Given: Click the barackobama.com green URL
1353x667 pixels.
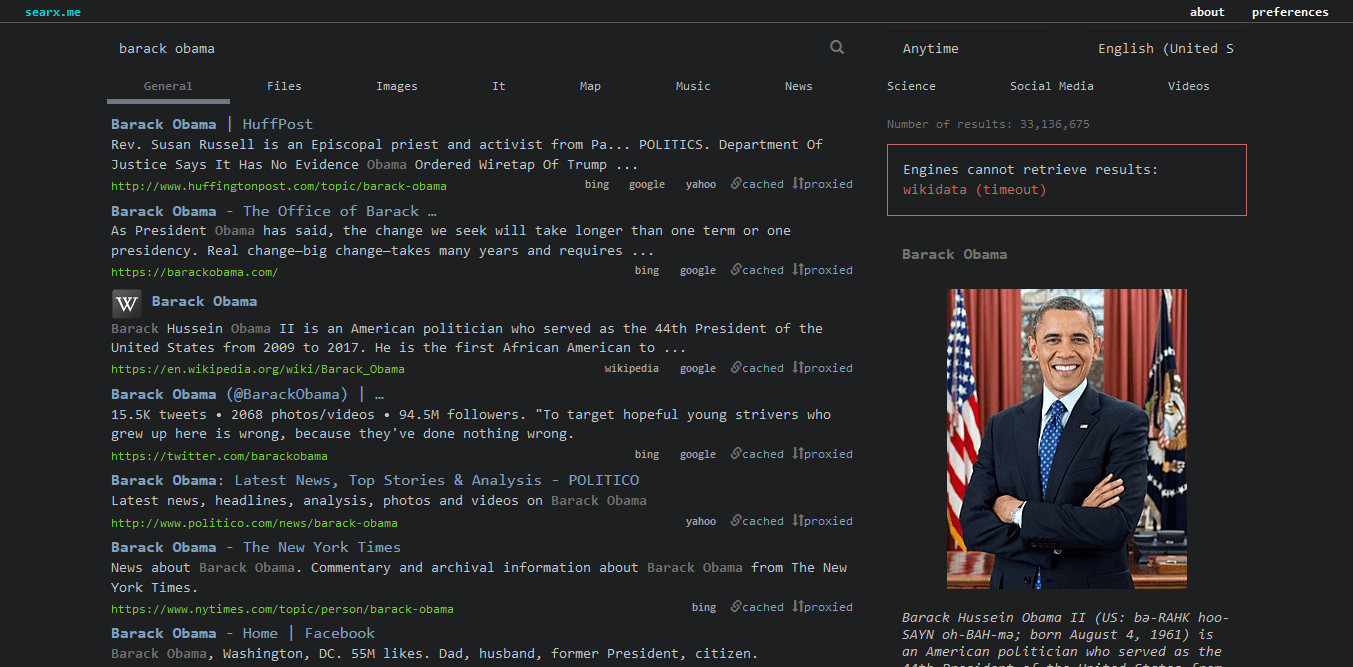Looking at the screenshot, I should tap(195, 272).
